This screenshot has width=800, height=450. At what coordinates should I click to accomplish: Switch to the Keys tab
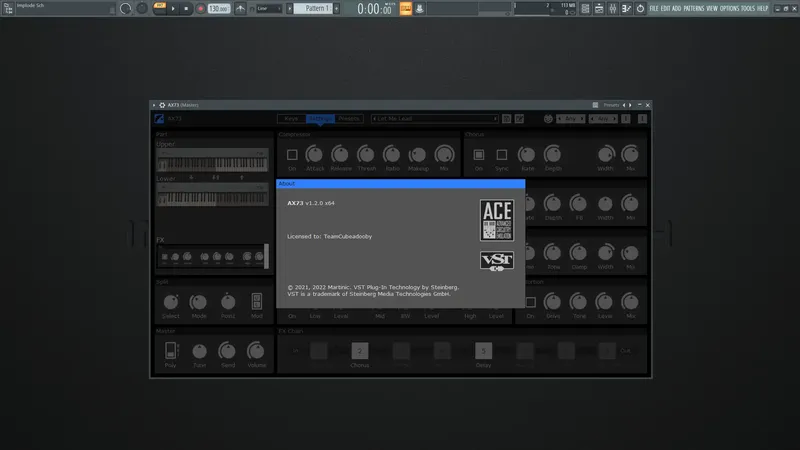(291, 119)
